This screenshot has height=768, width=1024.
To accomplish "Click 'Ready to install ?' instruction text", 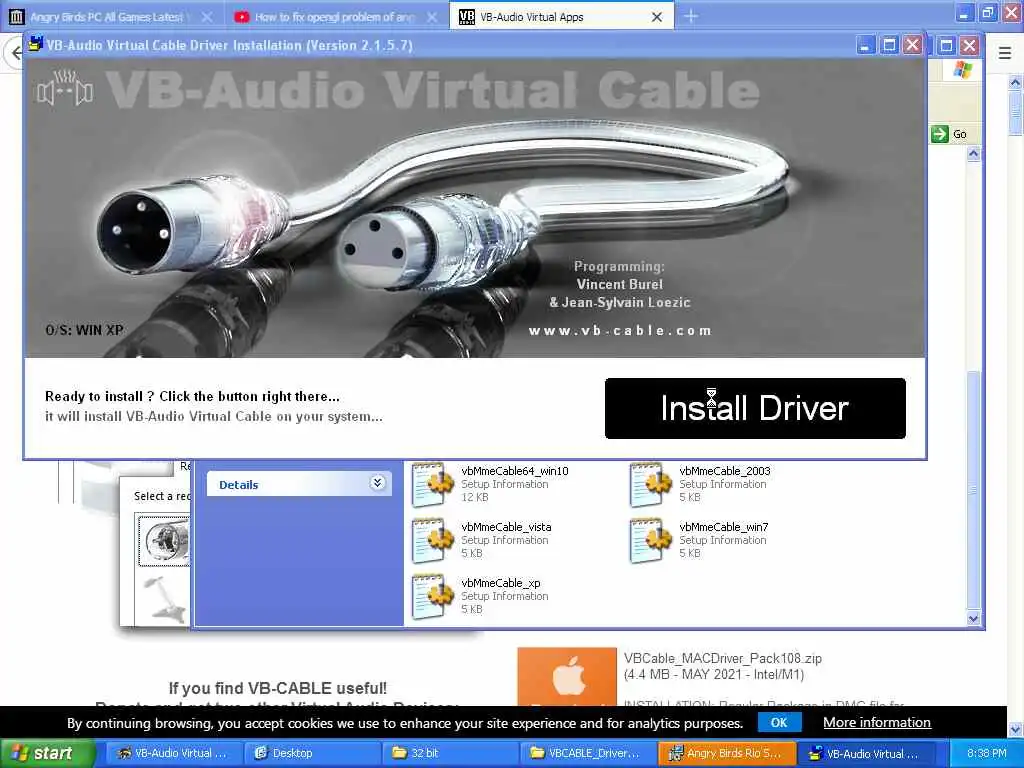I will [192, 396].
